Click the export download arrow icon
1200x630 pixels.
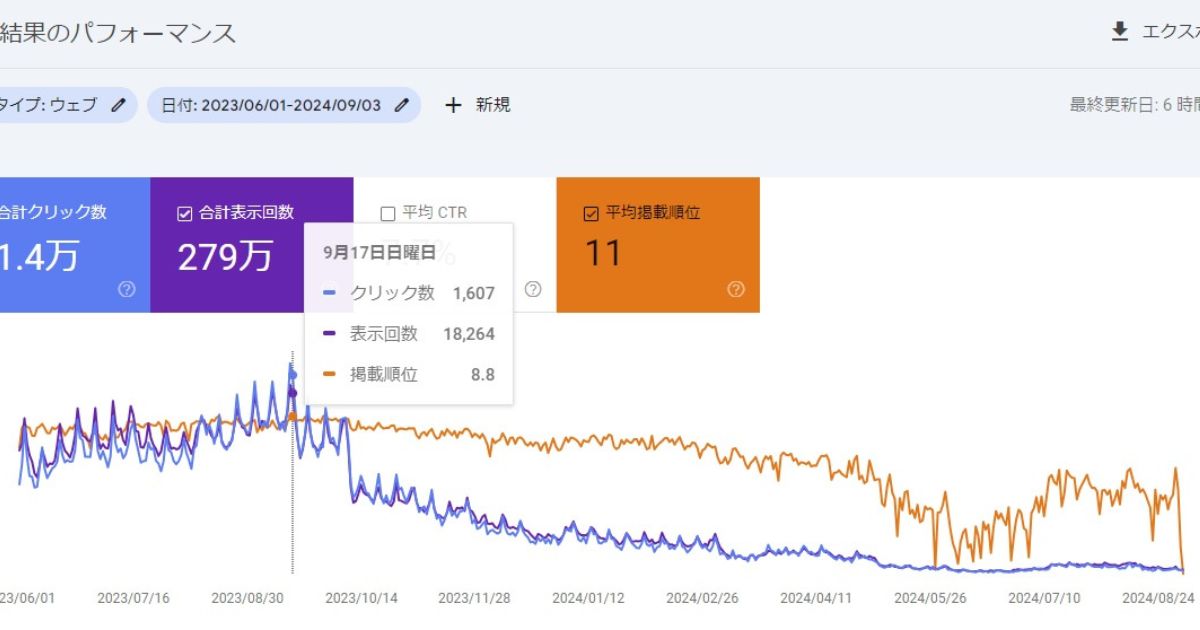click(1120, 32)
